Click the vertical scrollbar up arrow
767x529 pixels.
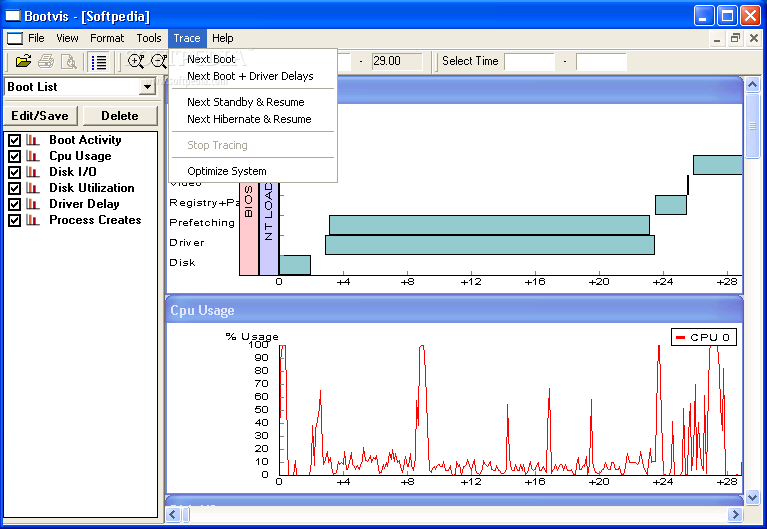coord(752,85)
